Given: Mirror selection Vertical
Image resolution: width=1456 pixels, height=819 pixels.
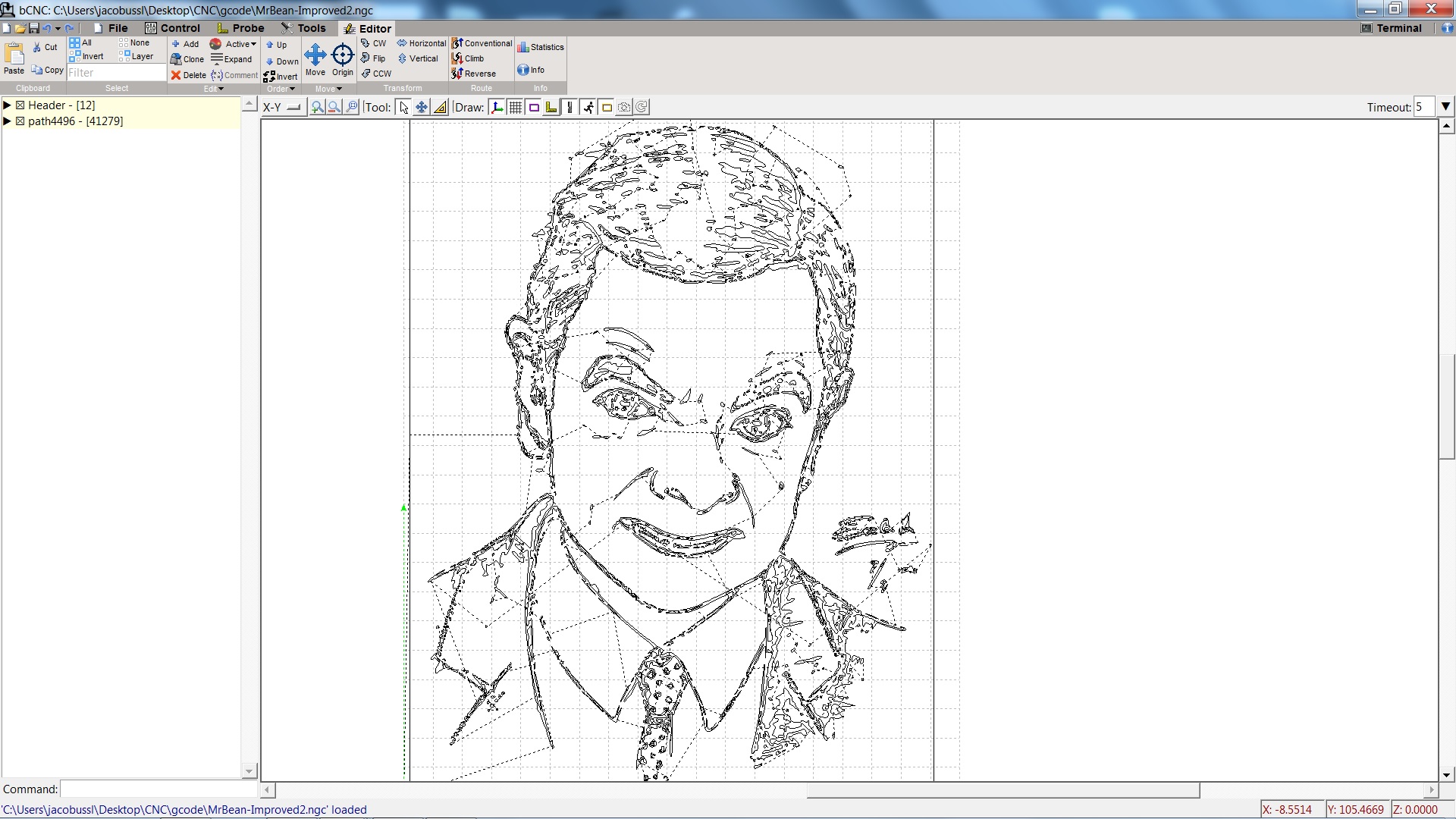Looking at the screenshot, I should tap(419, 58).
